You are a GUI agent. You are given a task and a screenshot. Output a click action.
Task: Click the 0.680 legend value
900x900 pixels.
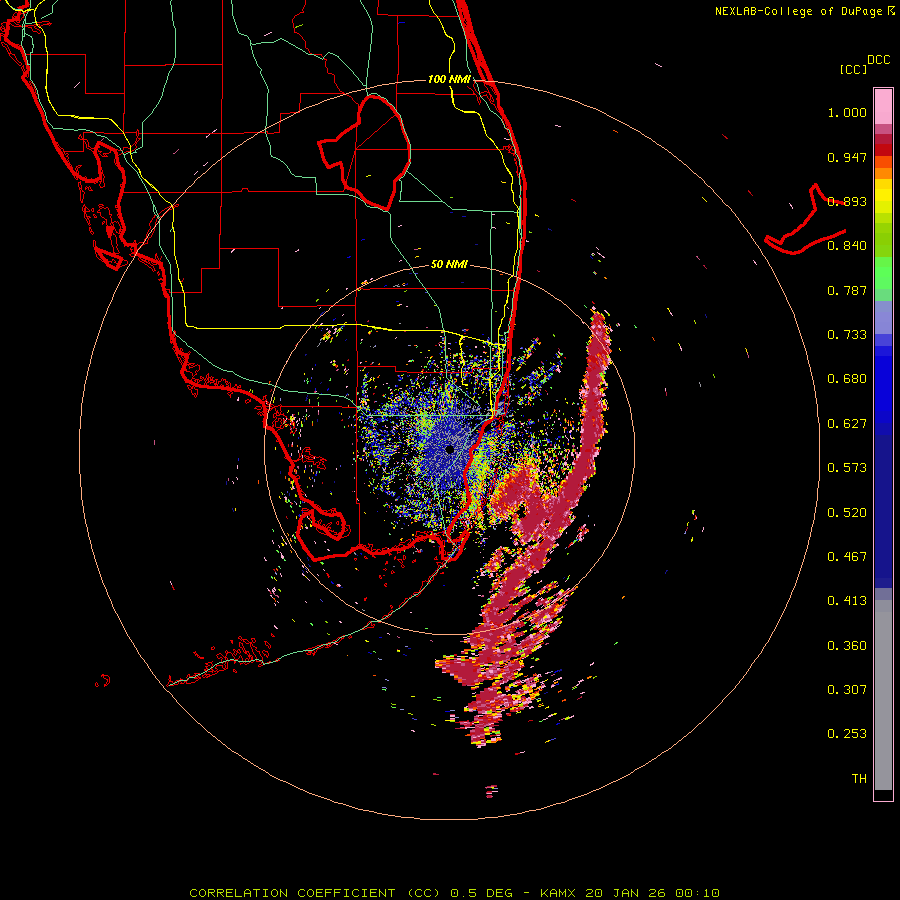(847, 379)
